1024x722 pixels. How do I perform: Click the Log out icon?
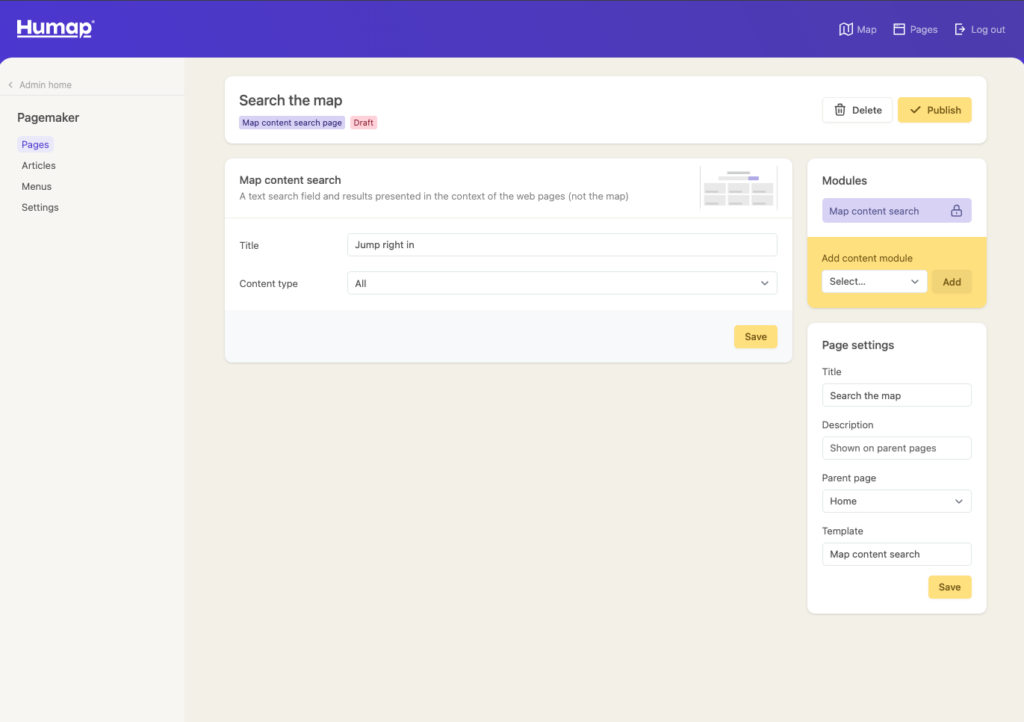[960, 30]
